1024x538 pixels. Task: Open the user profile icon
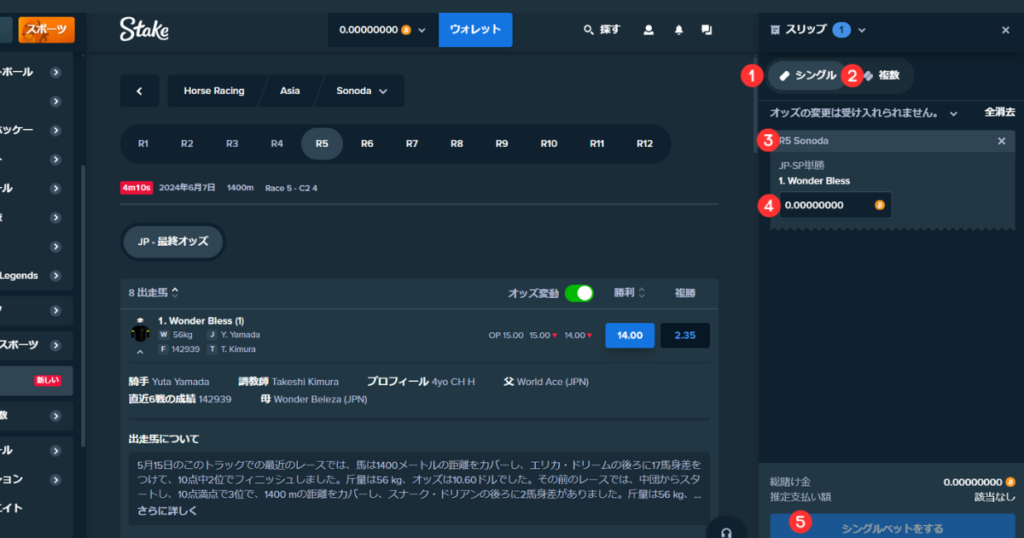coord(648,29)
